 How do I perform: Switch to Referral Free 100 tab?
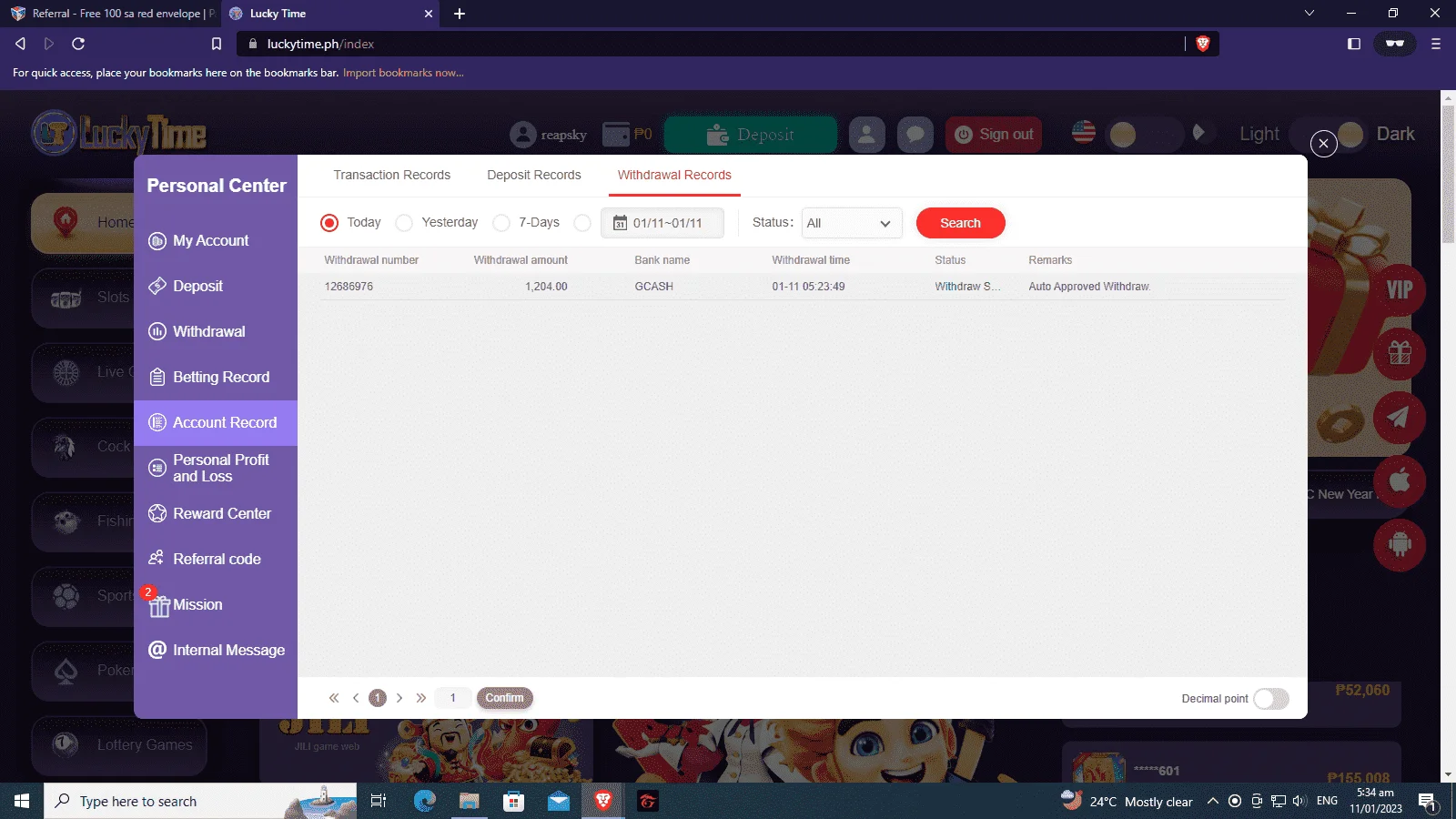[111, 14]
